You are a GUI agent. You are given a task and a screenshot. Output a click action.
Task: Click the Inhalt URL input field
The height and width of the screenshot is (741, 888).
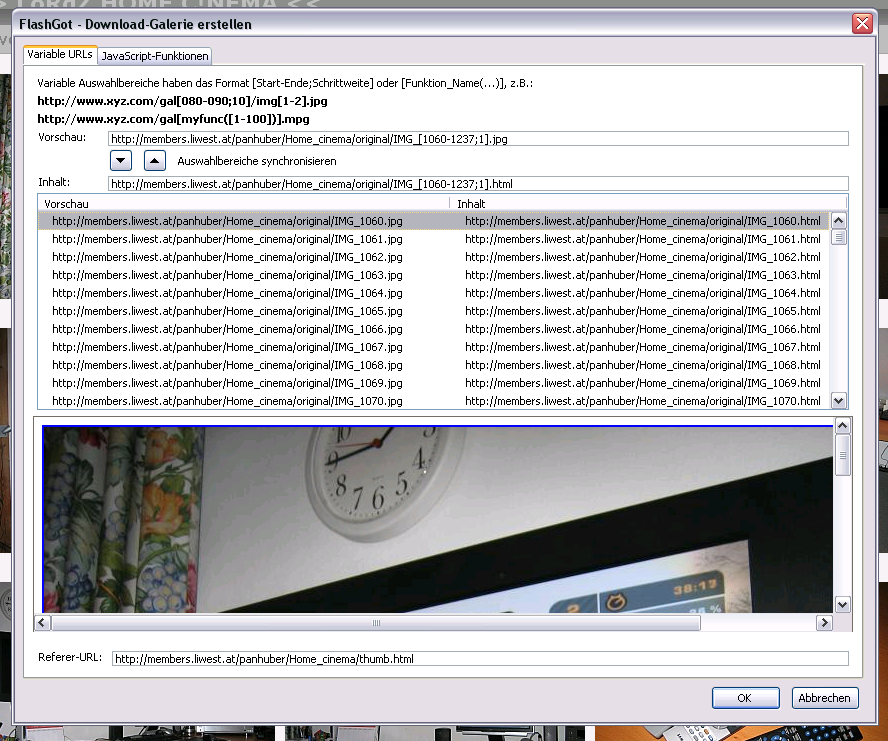coord(478,184)
